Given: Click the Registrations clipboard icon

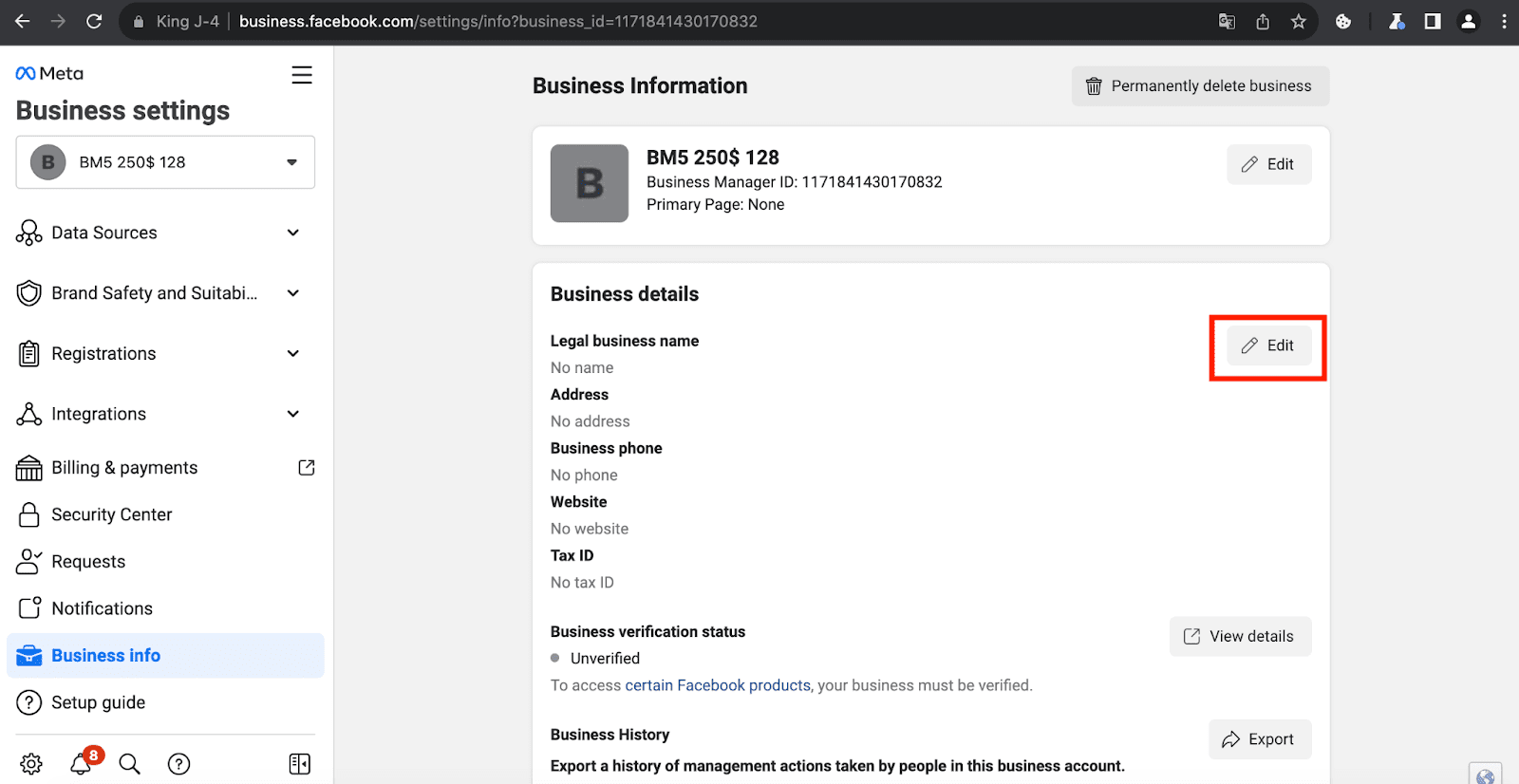Looking at the screenshot, I should click(x=29, y=354).
